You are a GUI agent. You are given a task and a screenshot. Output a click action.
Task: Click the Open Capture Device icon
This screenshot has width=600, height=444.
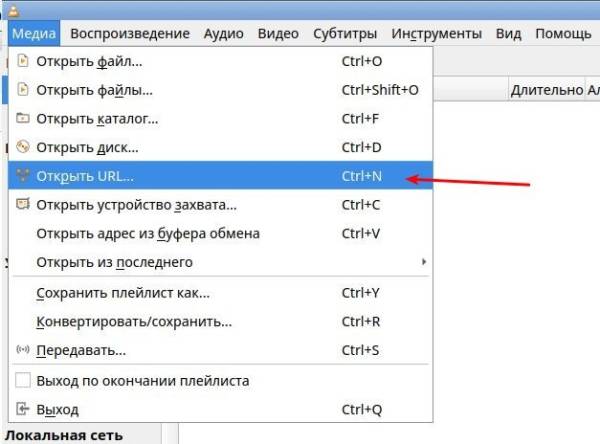tap(23, 205)
